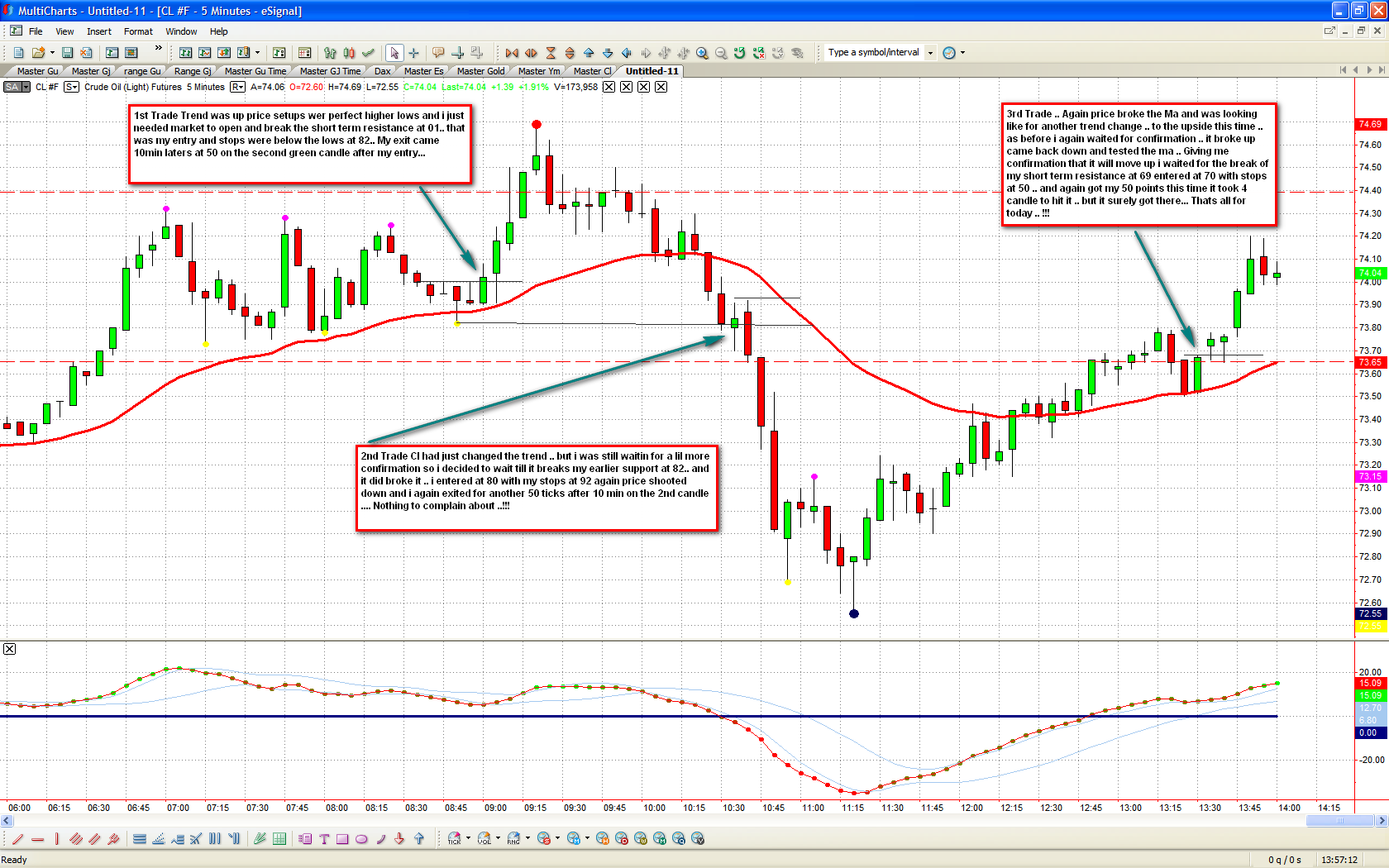This screenshot has height=868, width=1389.
Task: Select the Fibonacci retracement lines tool
Action: [140, 839]
